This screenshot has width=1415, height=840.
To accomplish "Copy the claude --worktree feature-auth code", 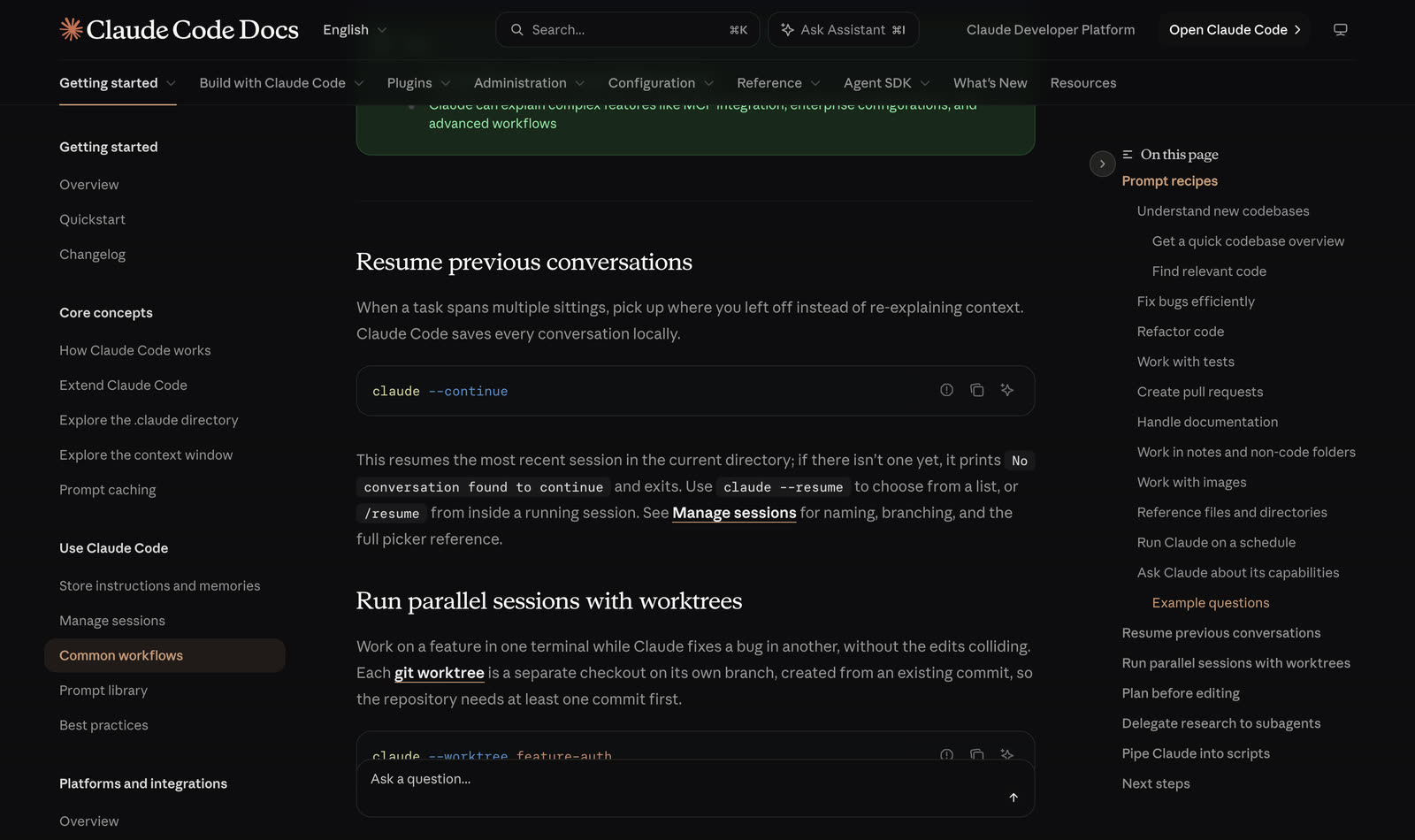I will [x=977, y=754].
